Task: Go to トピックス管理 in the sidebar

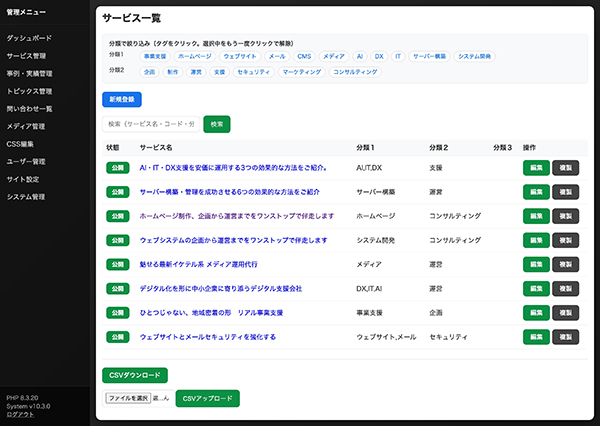Action: (30, 91)
